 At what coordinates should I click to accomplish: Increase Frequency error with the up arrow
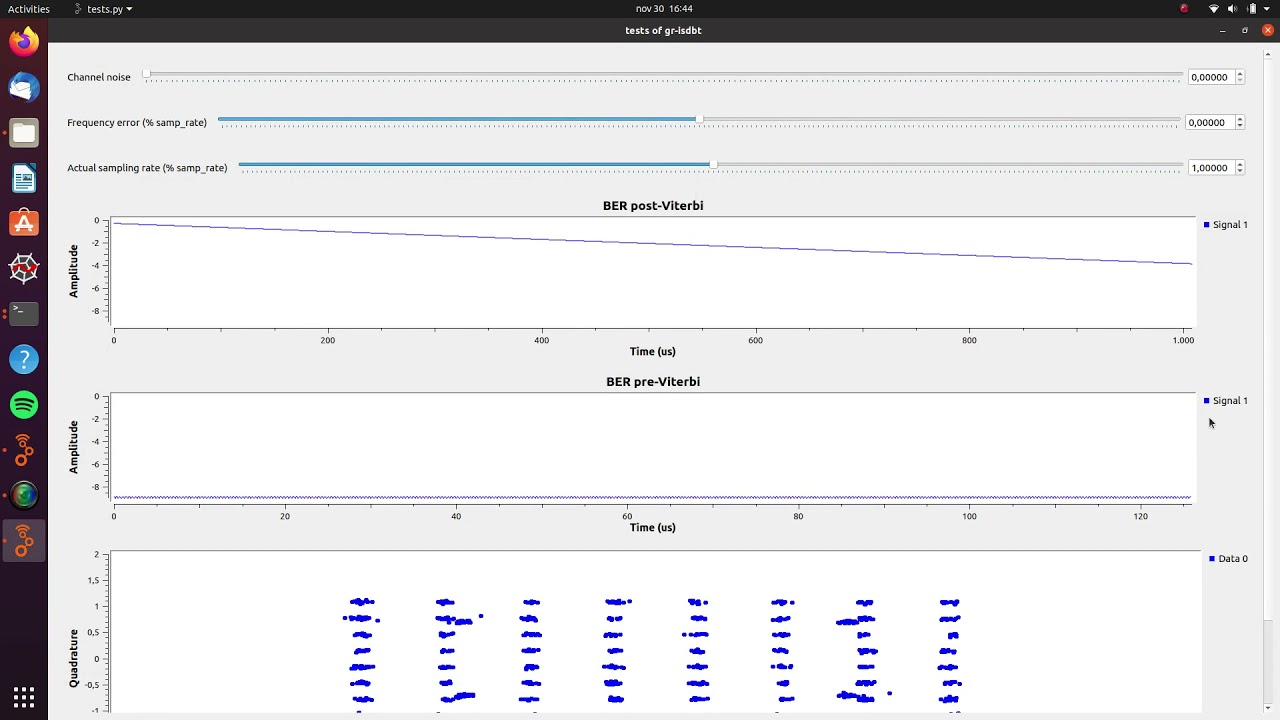tap(1240, 119)
